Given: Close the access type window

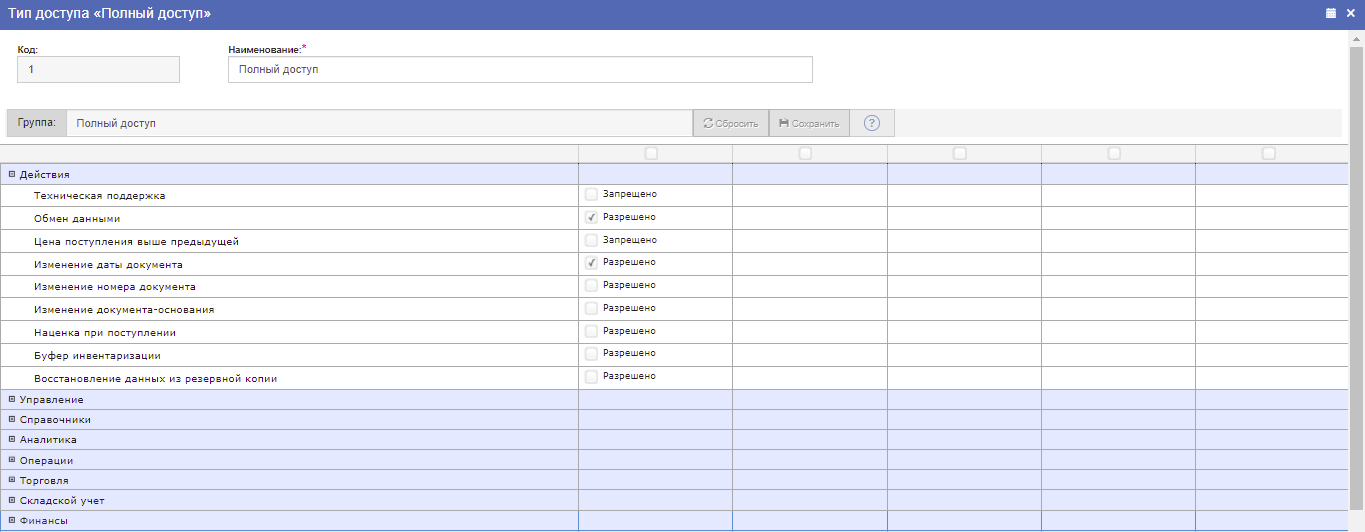Looking at the screenshot, I should (x=1350, y=14).
